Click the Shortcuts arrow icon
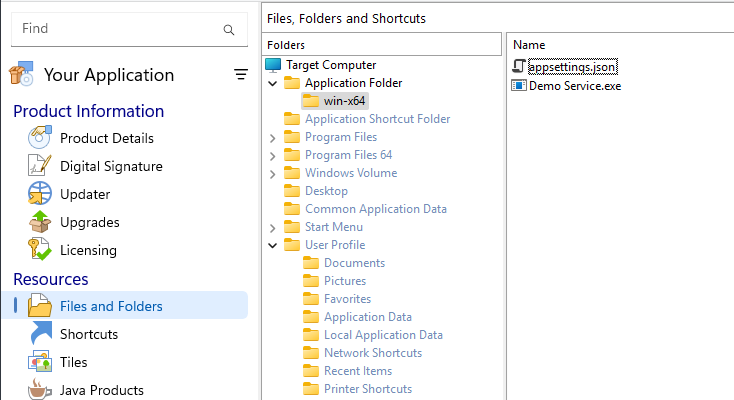734x400 pixels. tap(39, 335)
